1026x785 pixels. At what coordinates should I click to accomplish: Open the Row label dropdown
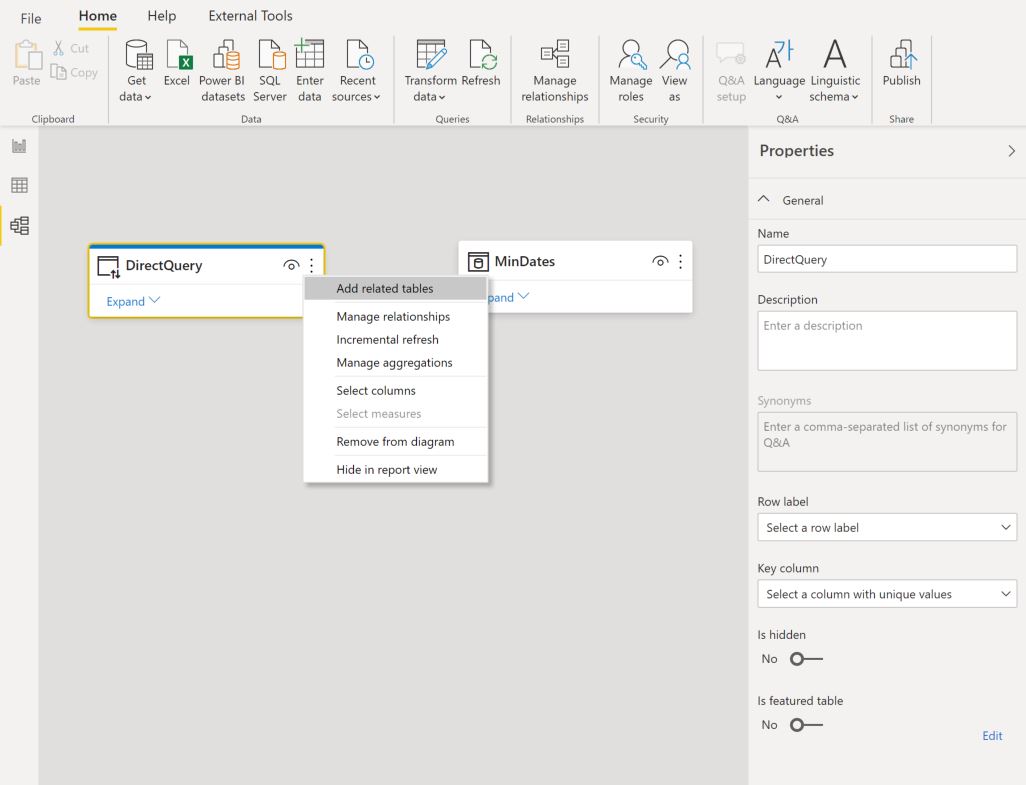point(887,527)
